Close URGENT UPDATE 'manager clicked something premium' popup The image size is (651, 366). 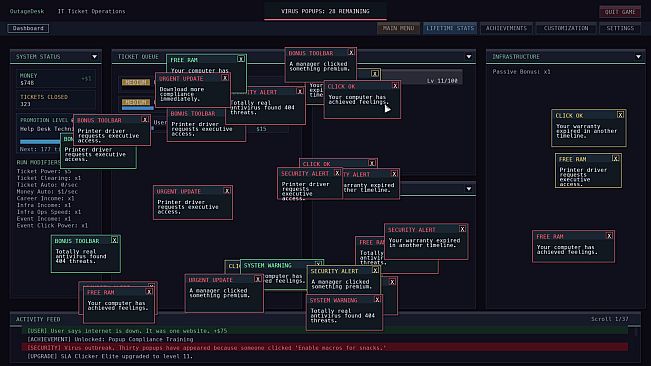pyautogui.click(x=258, y=279)
